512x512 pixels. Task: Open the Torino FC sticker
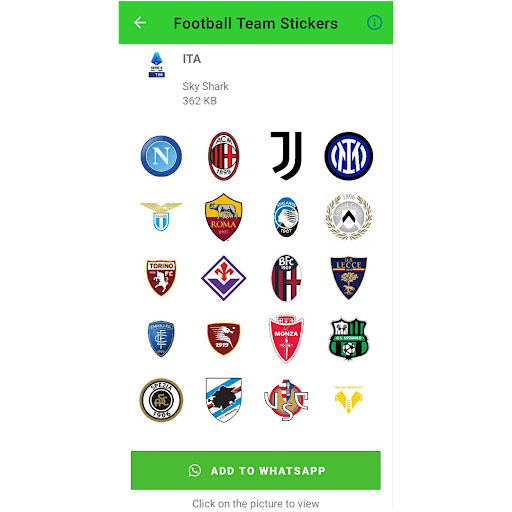[x=161, y=278]
